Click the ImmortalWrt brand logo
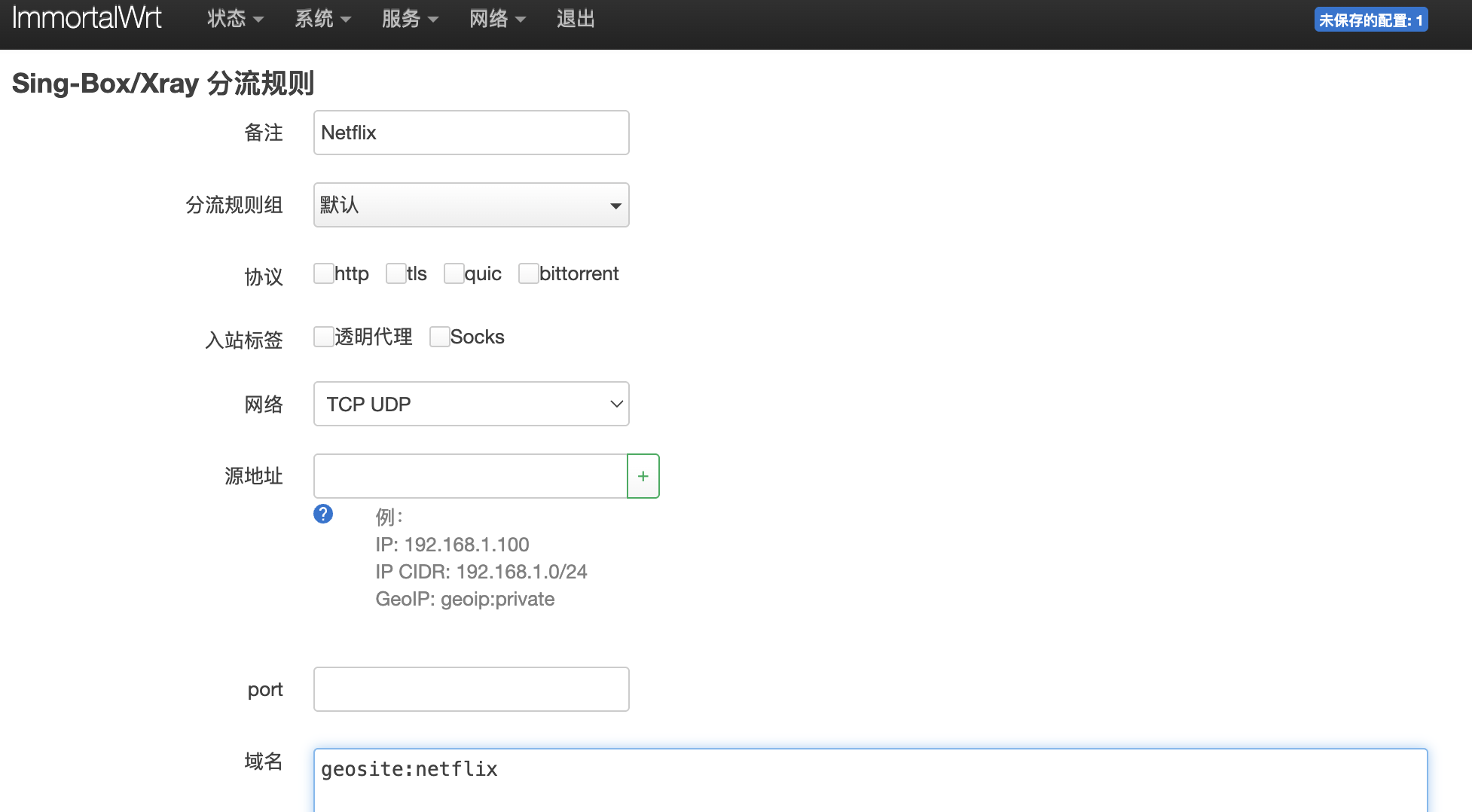The width and height of the screenshot is (1472, 812). [87, 18]
